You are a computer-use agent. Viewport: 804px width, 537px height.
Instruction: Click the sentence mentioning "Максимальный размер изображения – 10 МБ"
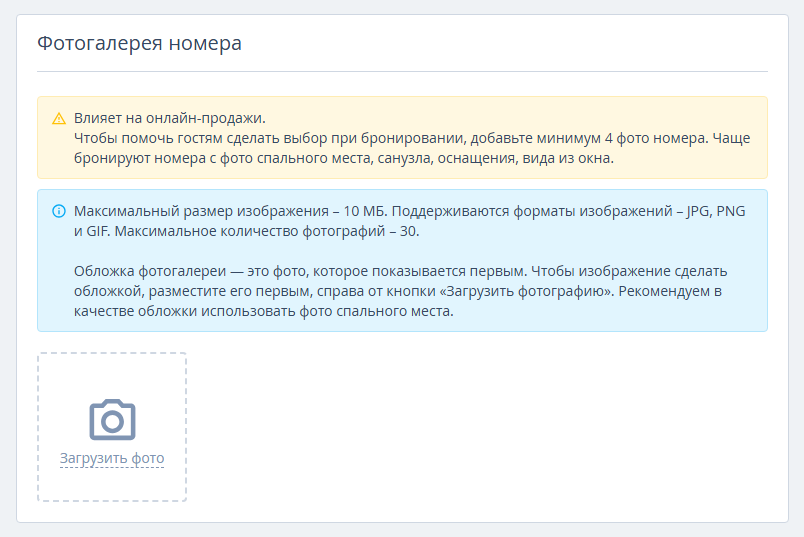pyautogui.click(x=232, y=211)
